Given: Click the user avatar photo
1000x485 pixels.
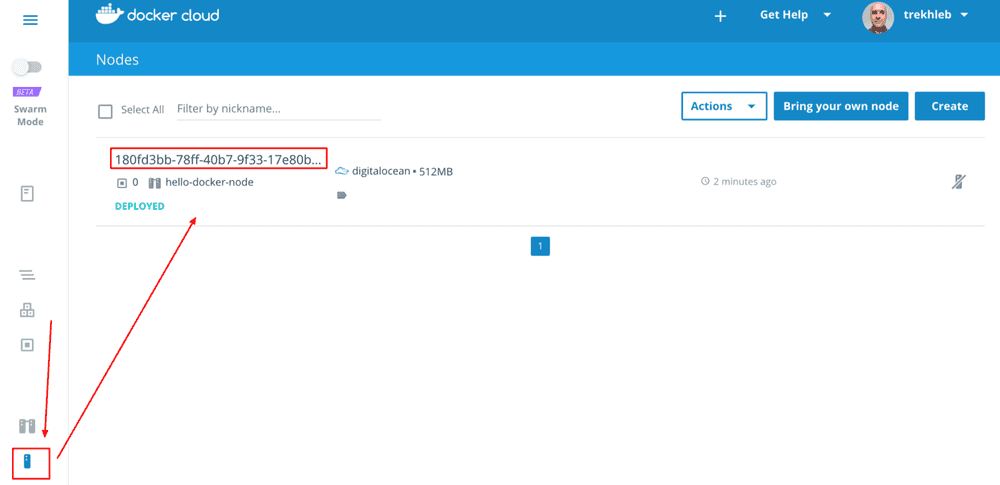Looking at the screenshot, I should (x=878, y=17).
